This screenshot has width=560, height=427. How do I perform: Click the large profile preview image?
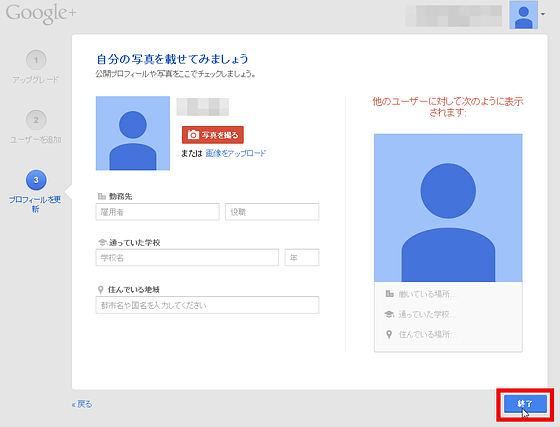click(x=448, y=208)
